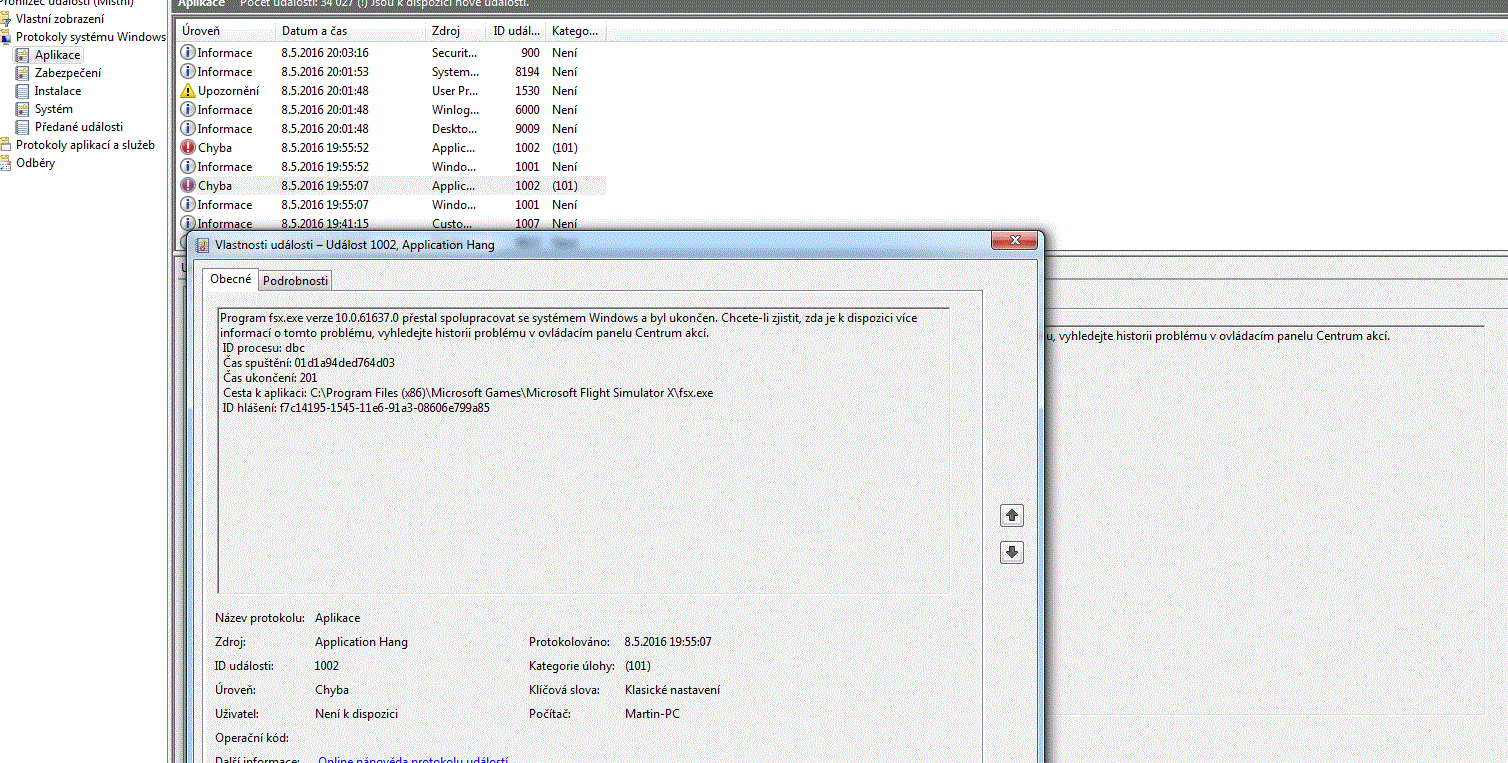Sort events by Datum a čas column
The width and height of the screenshot is (1508, 763).
tap(351, 31)
